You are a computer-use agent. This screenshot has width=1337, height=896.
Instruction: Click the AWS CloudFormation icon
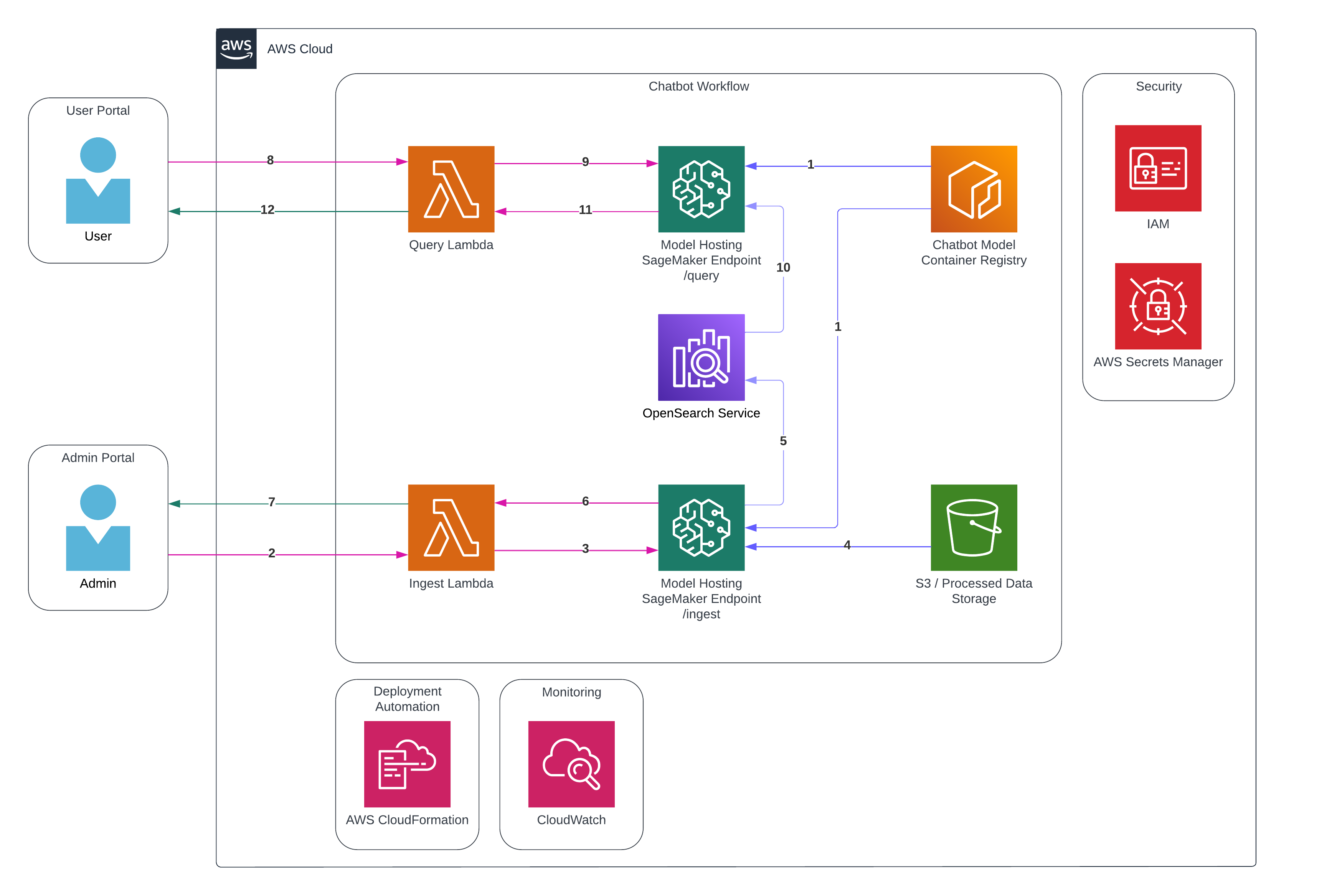pyautogui.click(x=407, y=764)
